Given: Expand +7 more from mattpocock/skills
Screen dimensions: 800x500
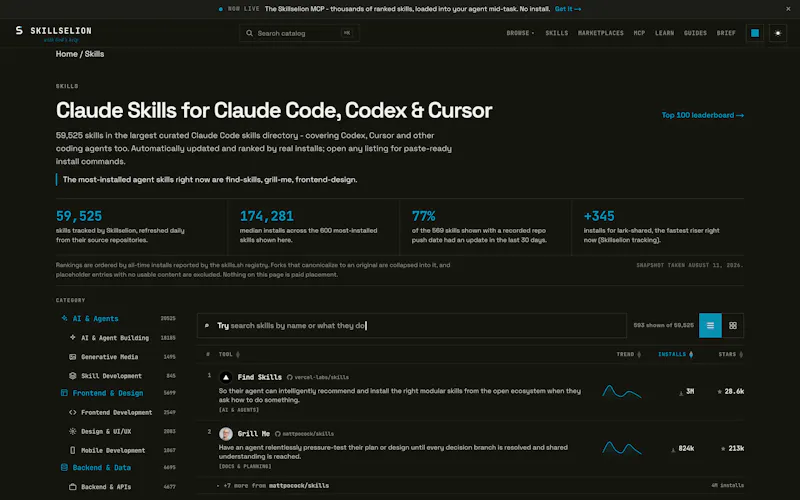Looking at the screenshot, I should pyautogui.click(x=272, y=486).
